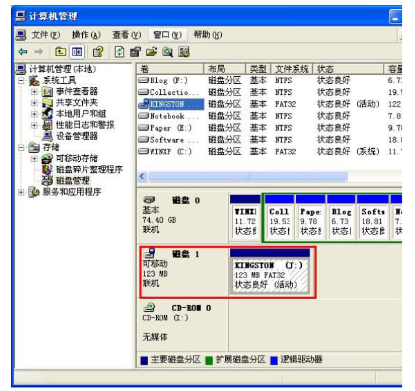The height and width of the screenshot is (391, 415).
Task: Click the Refresh toolbar icon
Action: pyautogui.click(x=119, y=52)
